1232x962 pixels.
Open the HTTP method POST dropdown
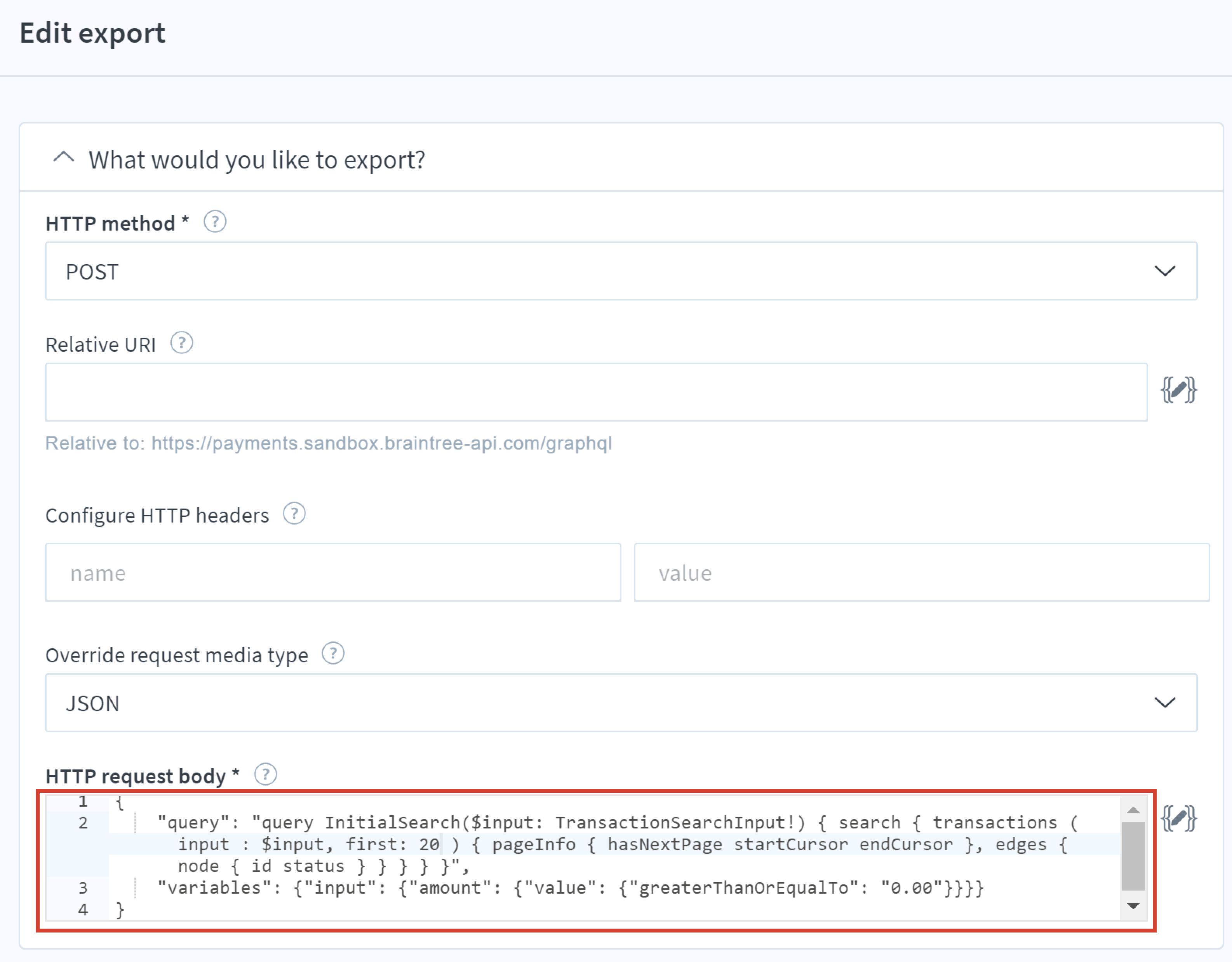tap(621, 271)
